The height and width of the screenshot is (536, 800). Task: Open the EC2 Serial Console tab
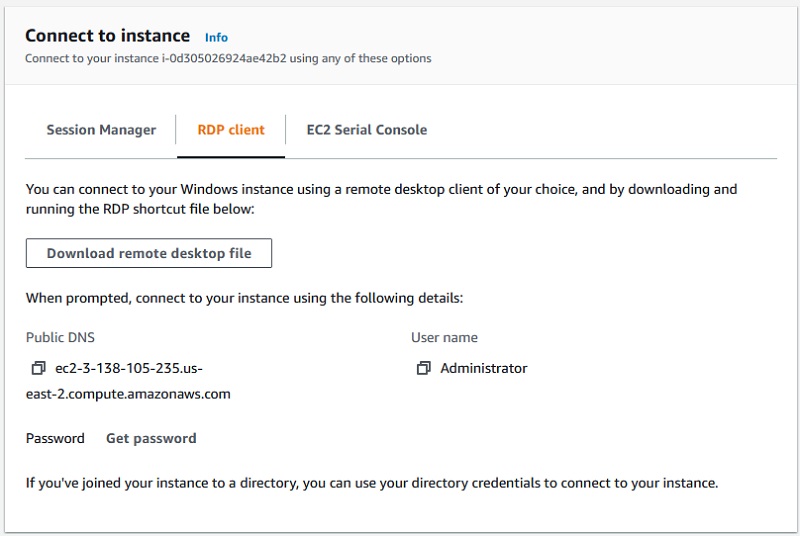[x=366, y=130]
